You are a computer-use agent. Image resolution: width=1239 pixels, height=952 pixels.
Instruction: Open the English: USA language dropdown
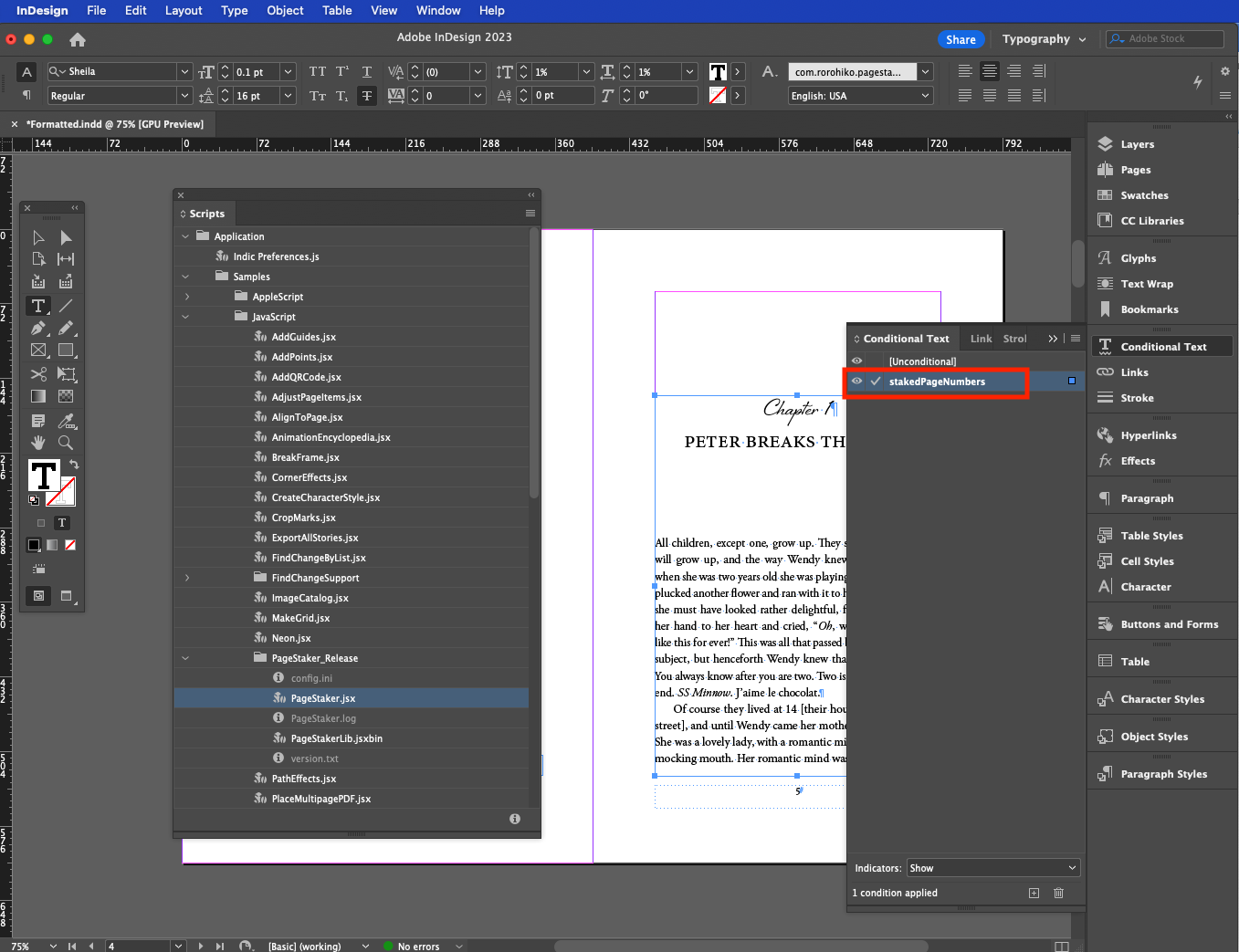925,95
